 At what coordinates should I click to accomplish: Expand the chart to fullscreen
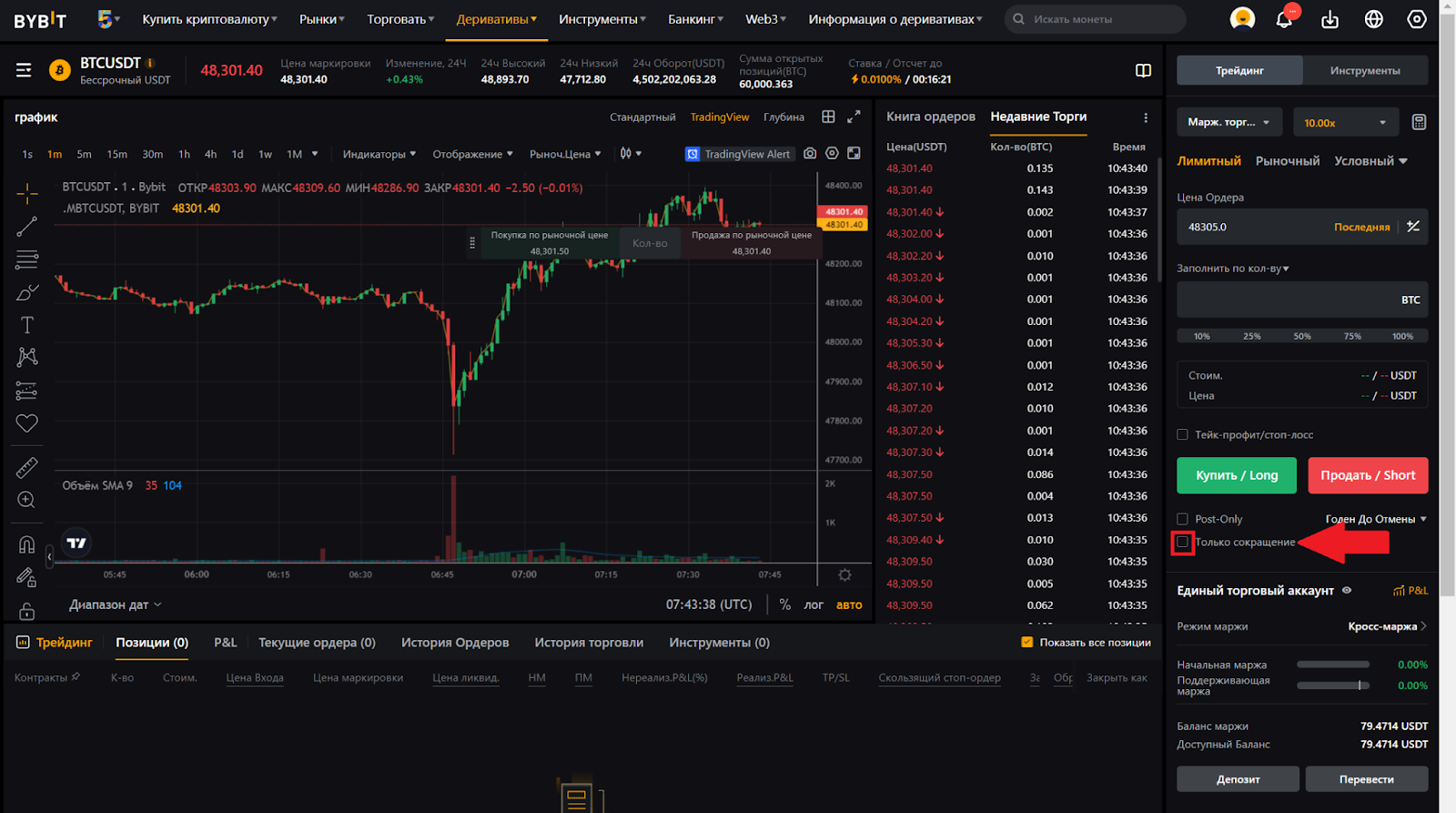(x=854, y=117)
